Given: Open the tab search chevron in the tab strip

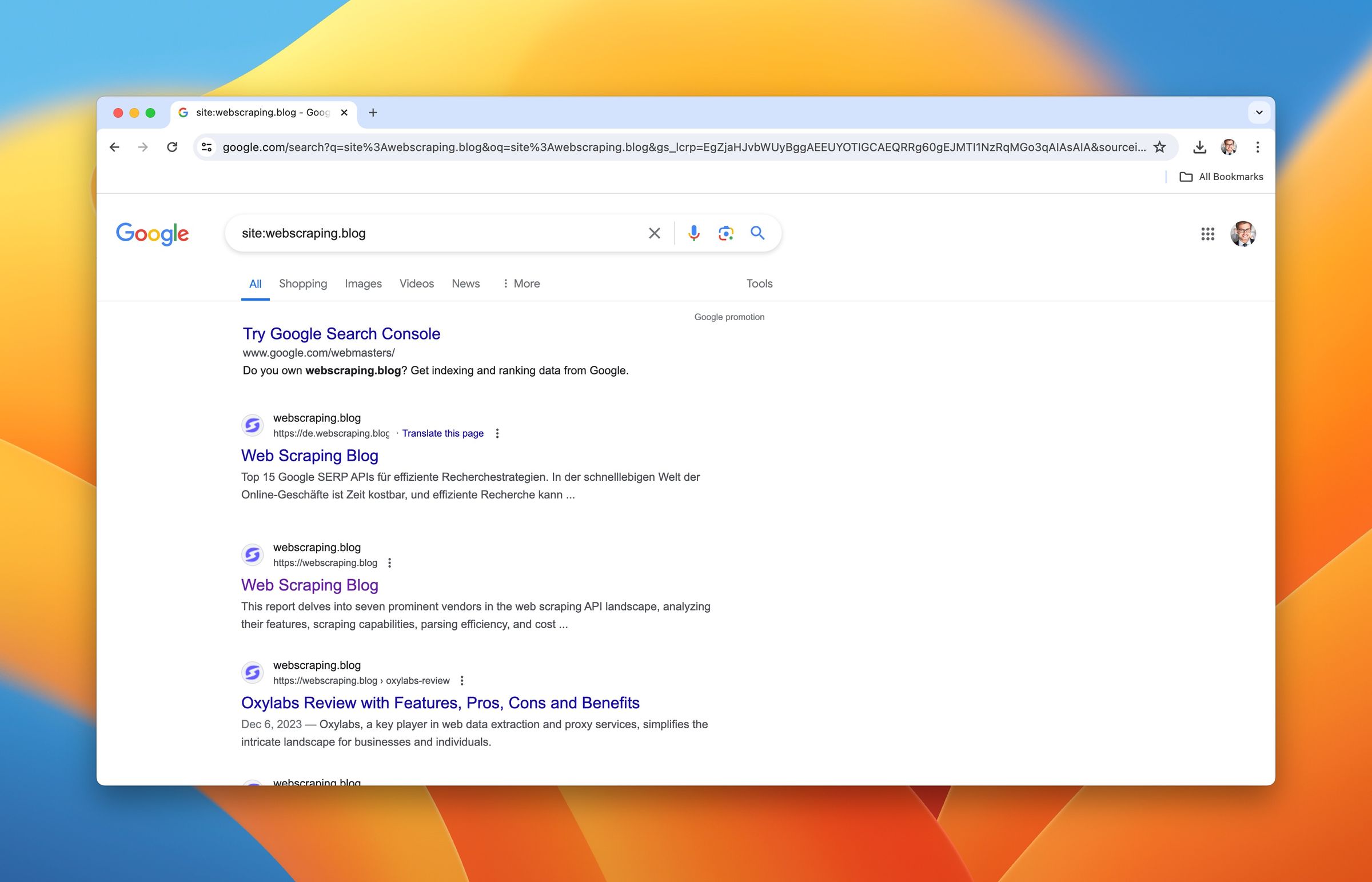Looking at the screenshot, I should tap(1259, 112).
